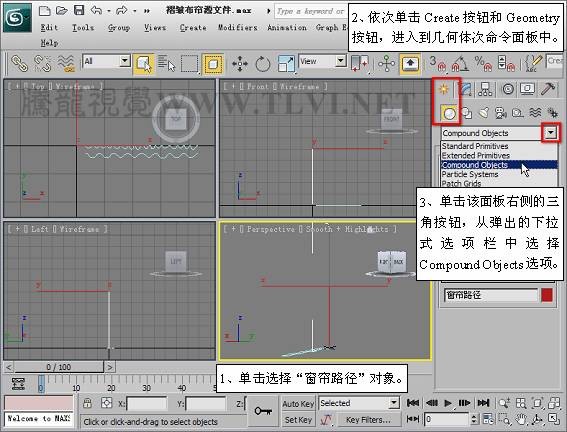Activate the Select and Link tool
The height and width of the screenshot is (432, 567).
(19, 63)
